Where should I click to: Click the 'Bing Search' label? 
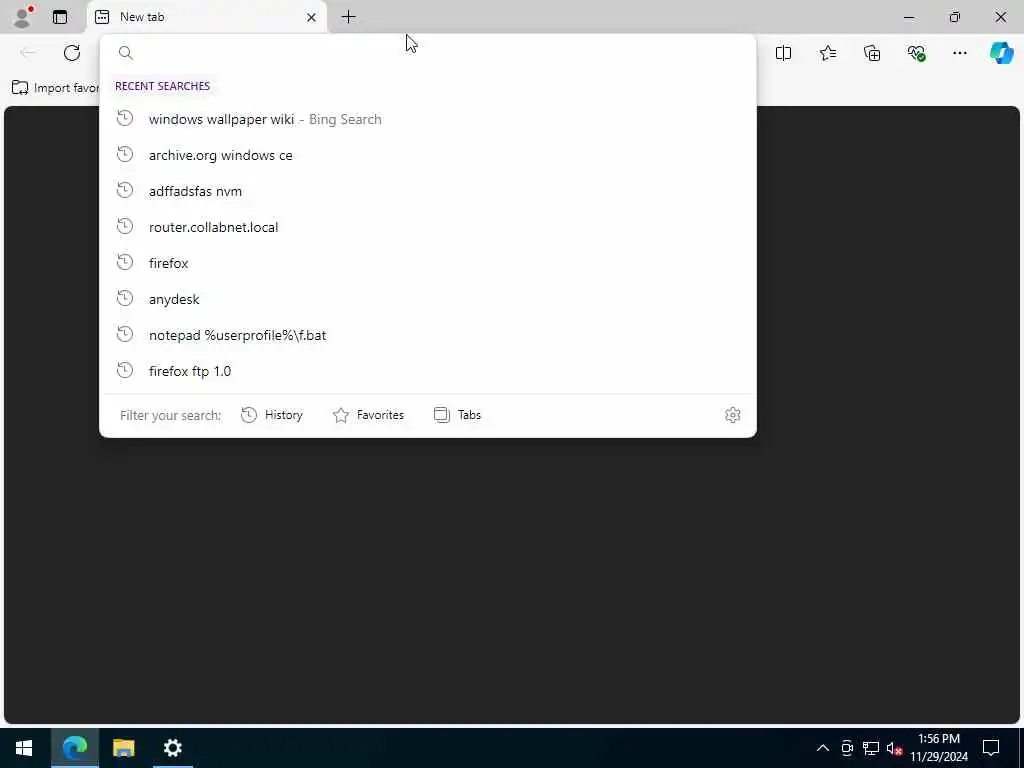pos(345,119)
